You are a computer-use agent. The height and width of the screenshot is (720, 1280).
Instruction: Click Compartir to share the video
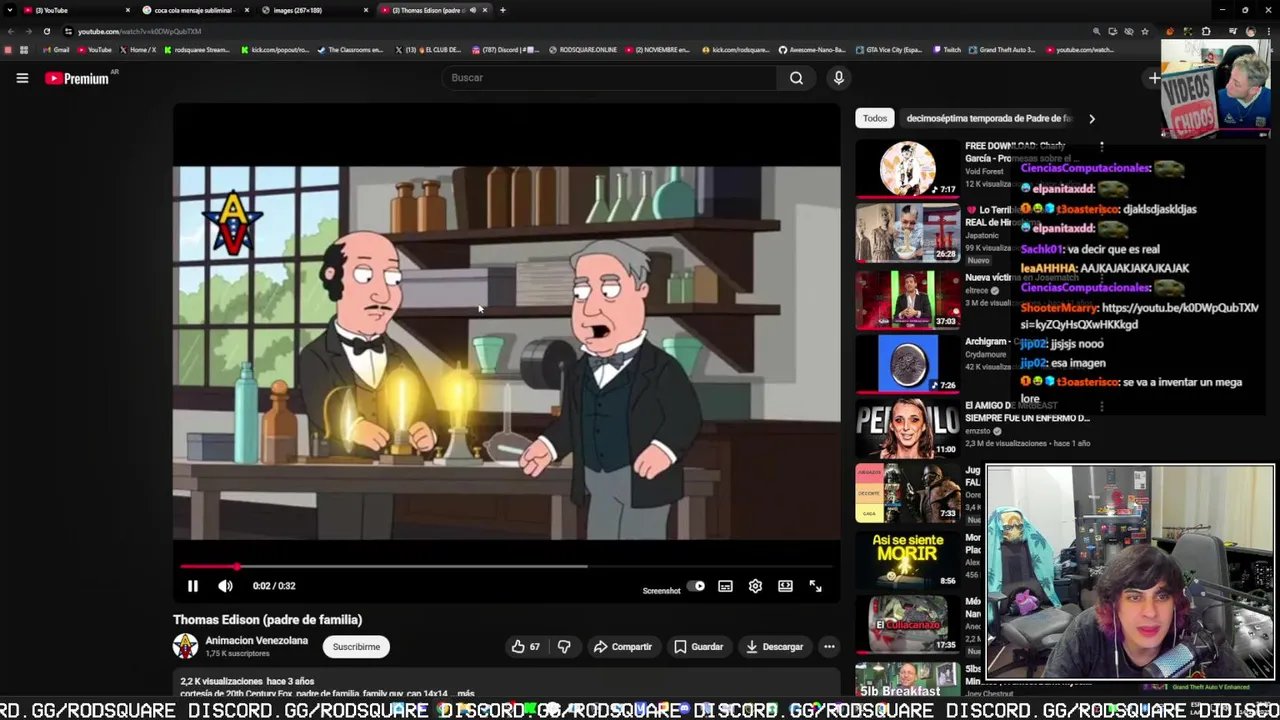coord(622,647)
